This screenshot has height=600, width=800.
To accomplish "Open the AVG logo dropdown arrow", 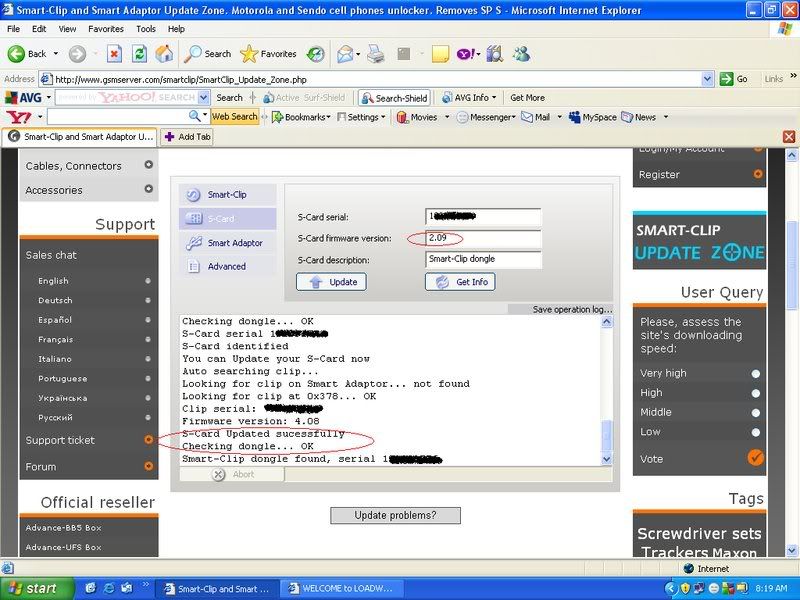I will coord(48,97).
